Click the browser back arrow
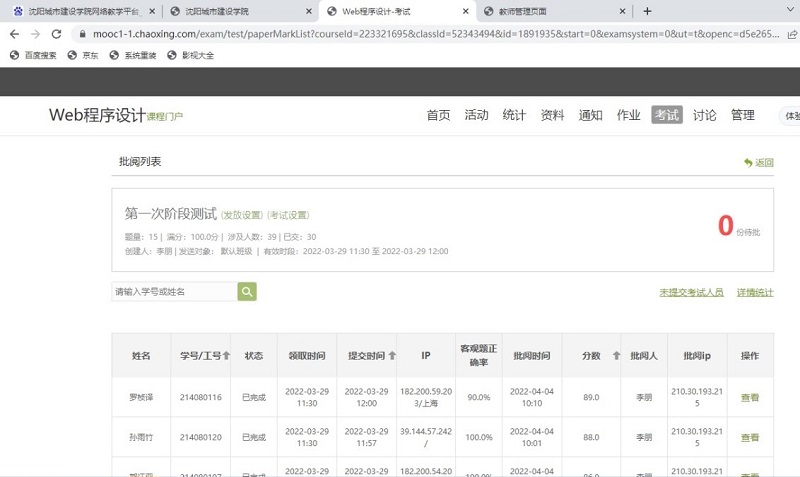This screenshot has width=800, height=477. pos(14,33)
